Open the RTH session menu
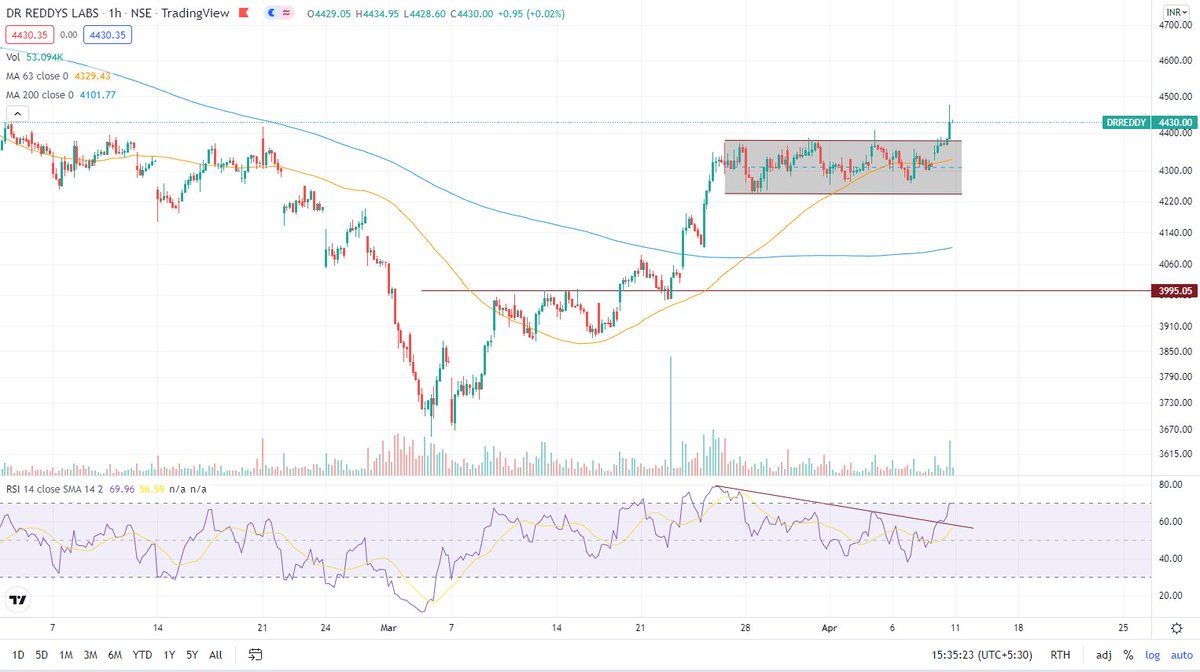Viewport: 1200px width, 672px height. 1061,655
